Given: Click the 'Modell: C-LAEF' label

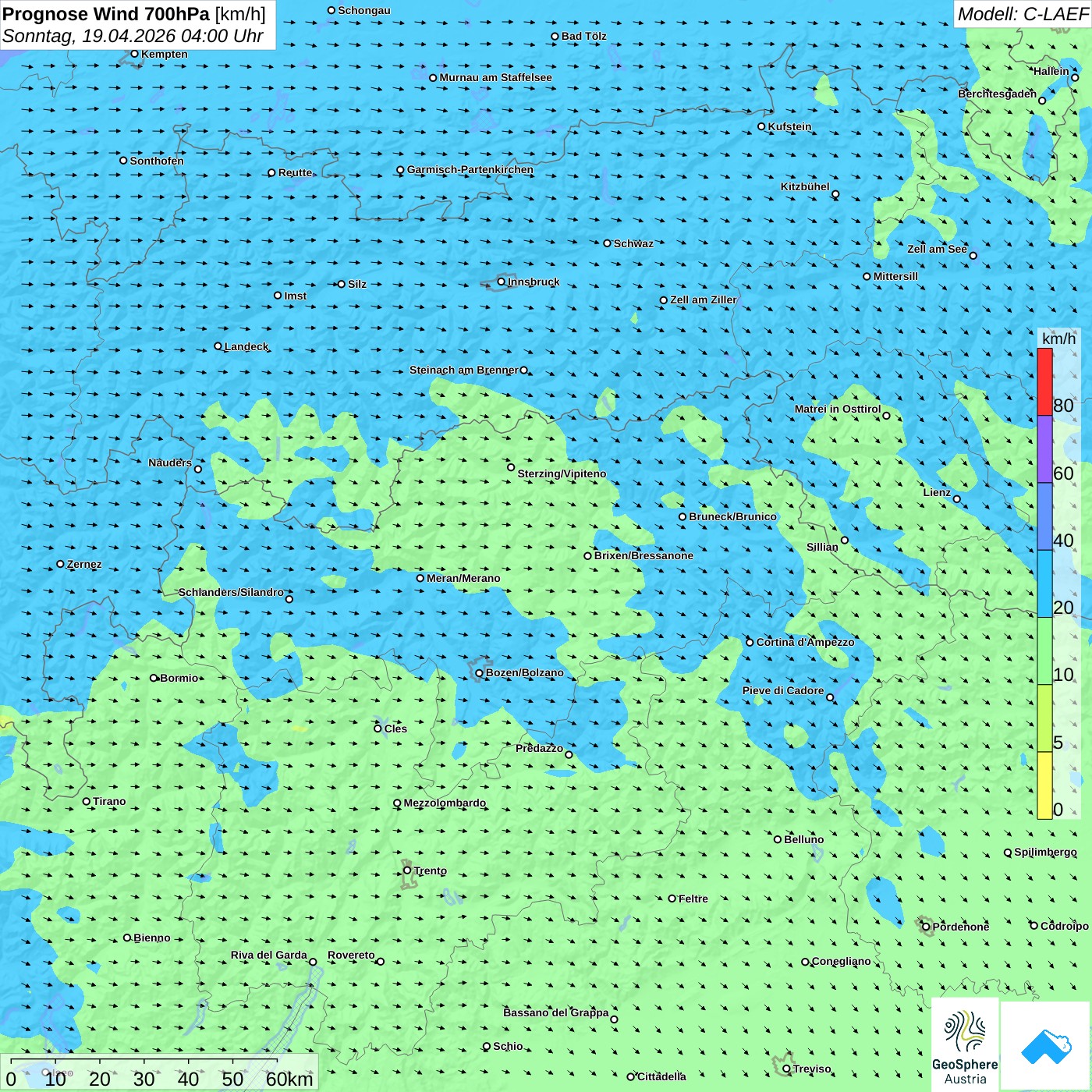Looking at the screenshot, I should click(x=1023, y=14).
